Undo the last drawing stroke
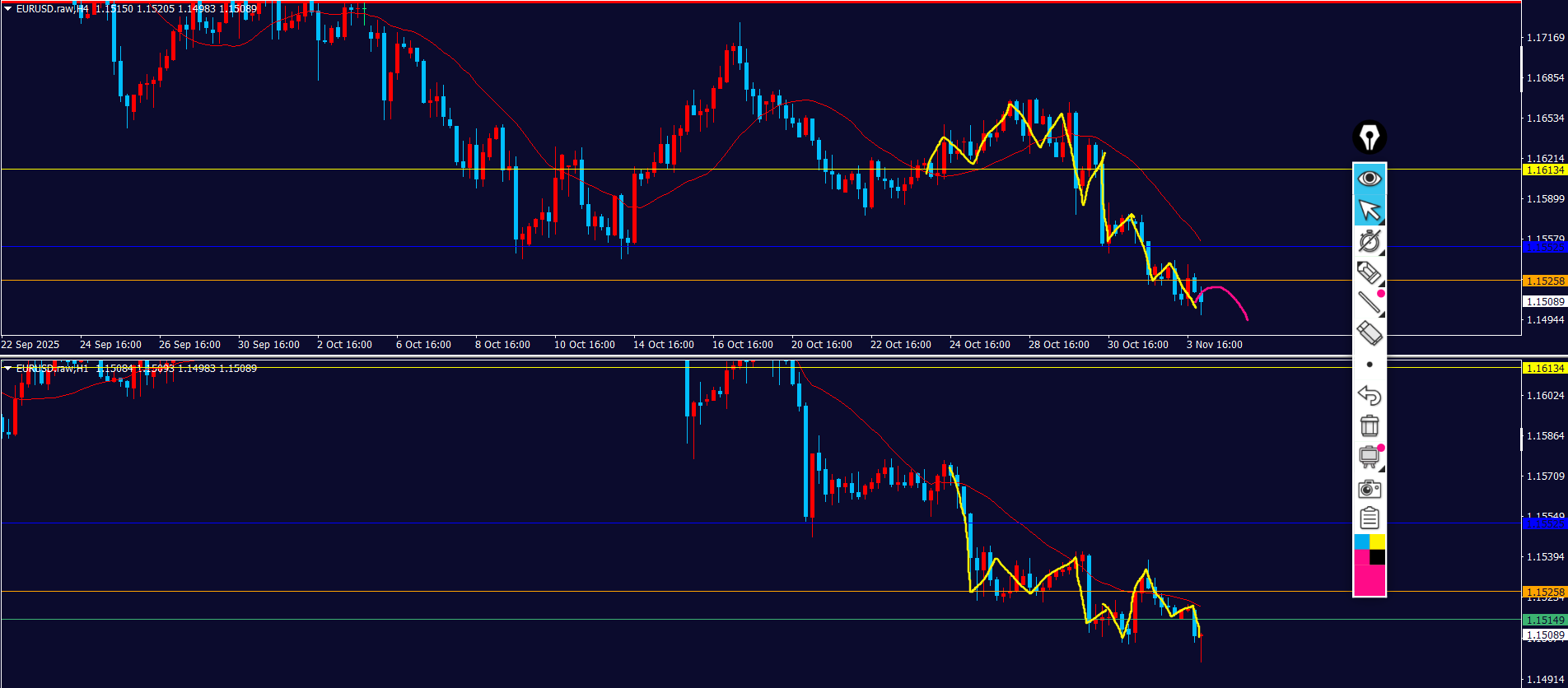Image resolution: width=1568 pixels, height=688 pixels. (1369, 396)
